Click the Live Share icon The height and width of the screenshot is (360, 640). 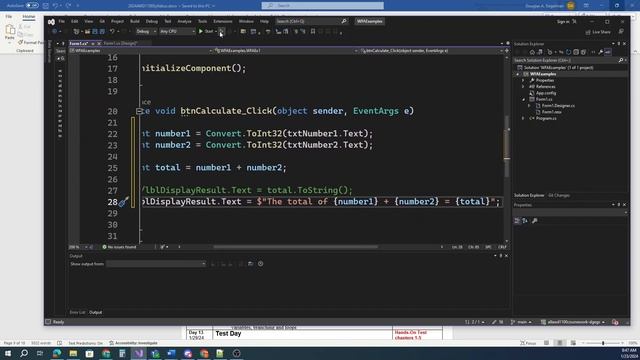(588, 32)
